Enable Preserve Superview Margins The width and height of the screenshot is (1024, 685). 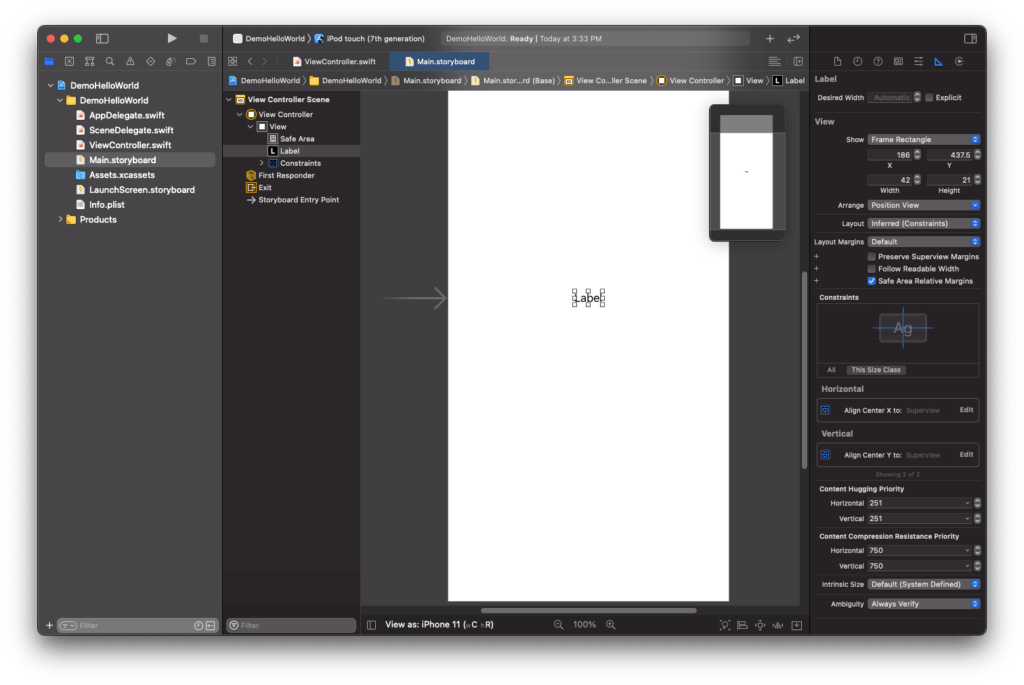(x=871, y=255)
